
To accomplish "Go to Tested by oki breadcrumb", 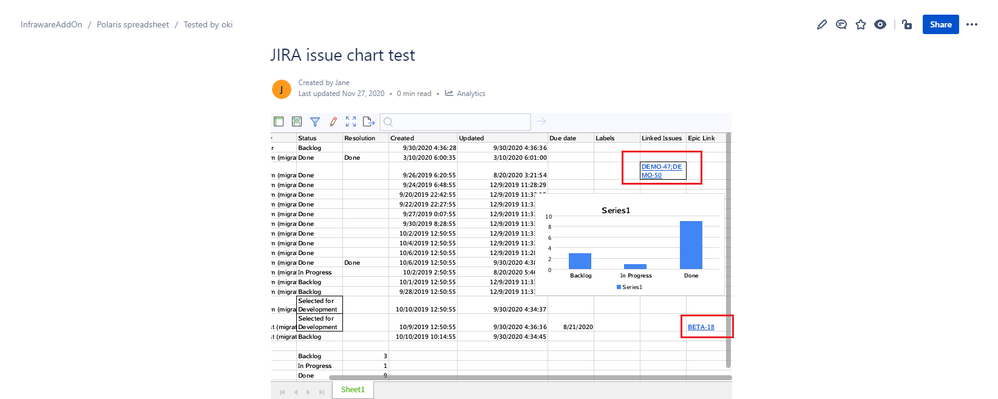I will coord(207,25).
